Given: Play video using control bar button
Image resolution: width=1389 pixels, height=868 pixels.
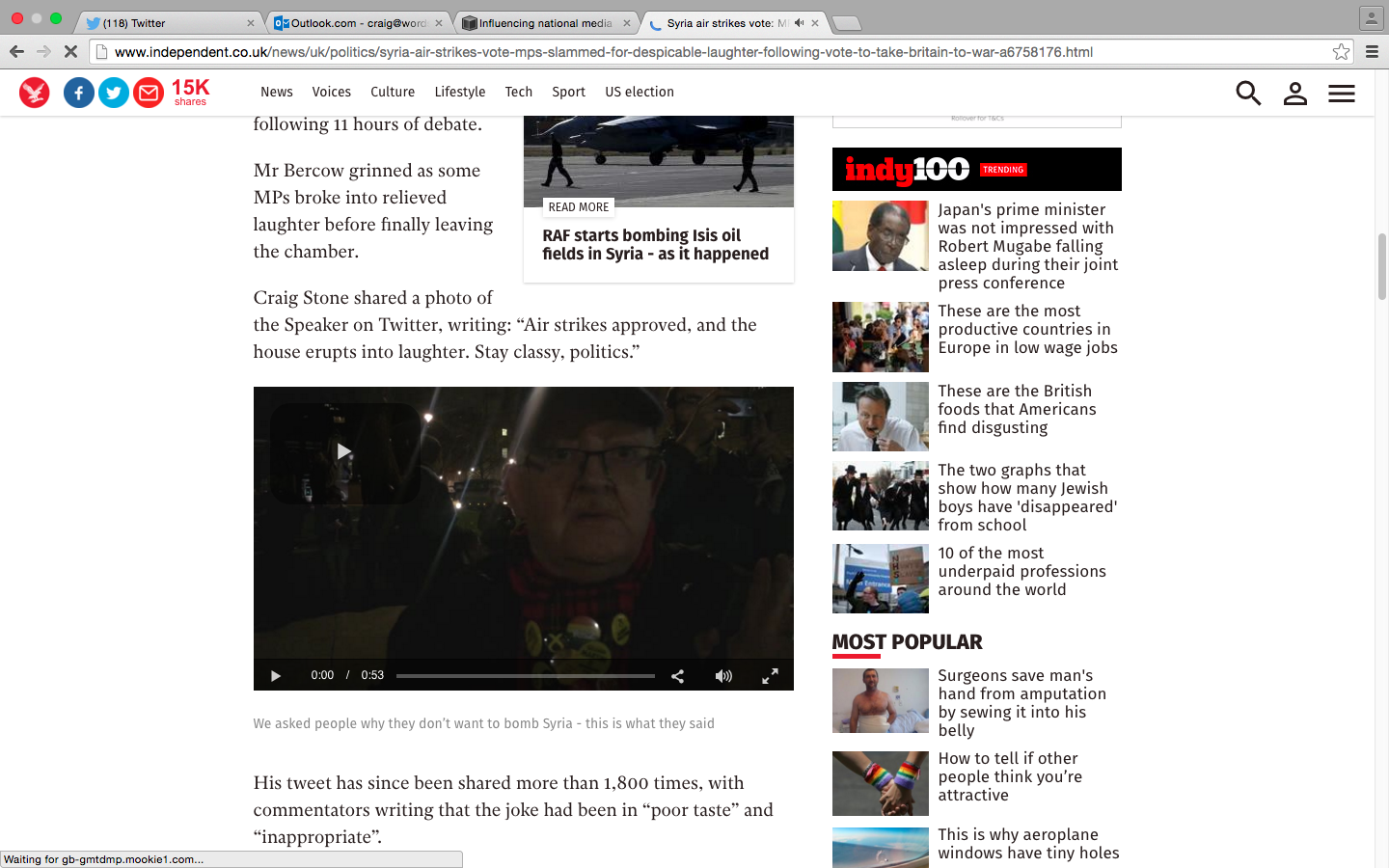Looking at the screenshot, I should coord(276,676).
